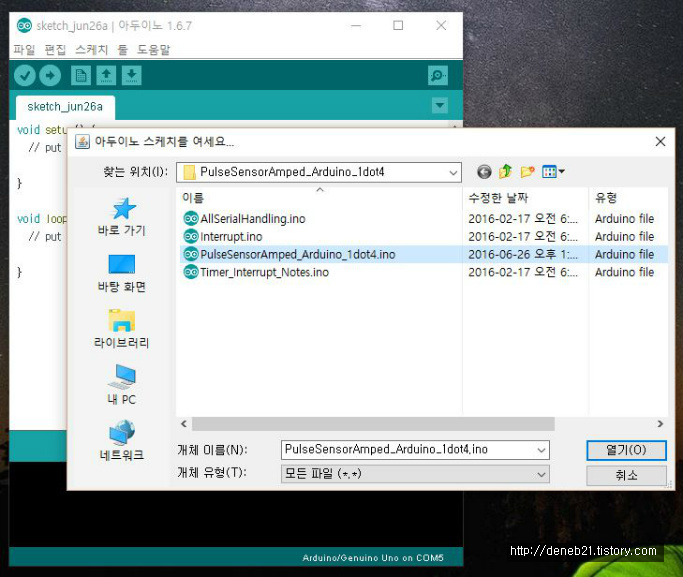
Task: Click the Open sketch up-arrow icon
Action: point(106,75)
